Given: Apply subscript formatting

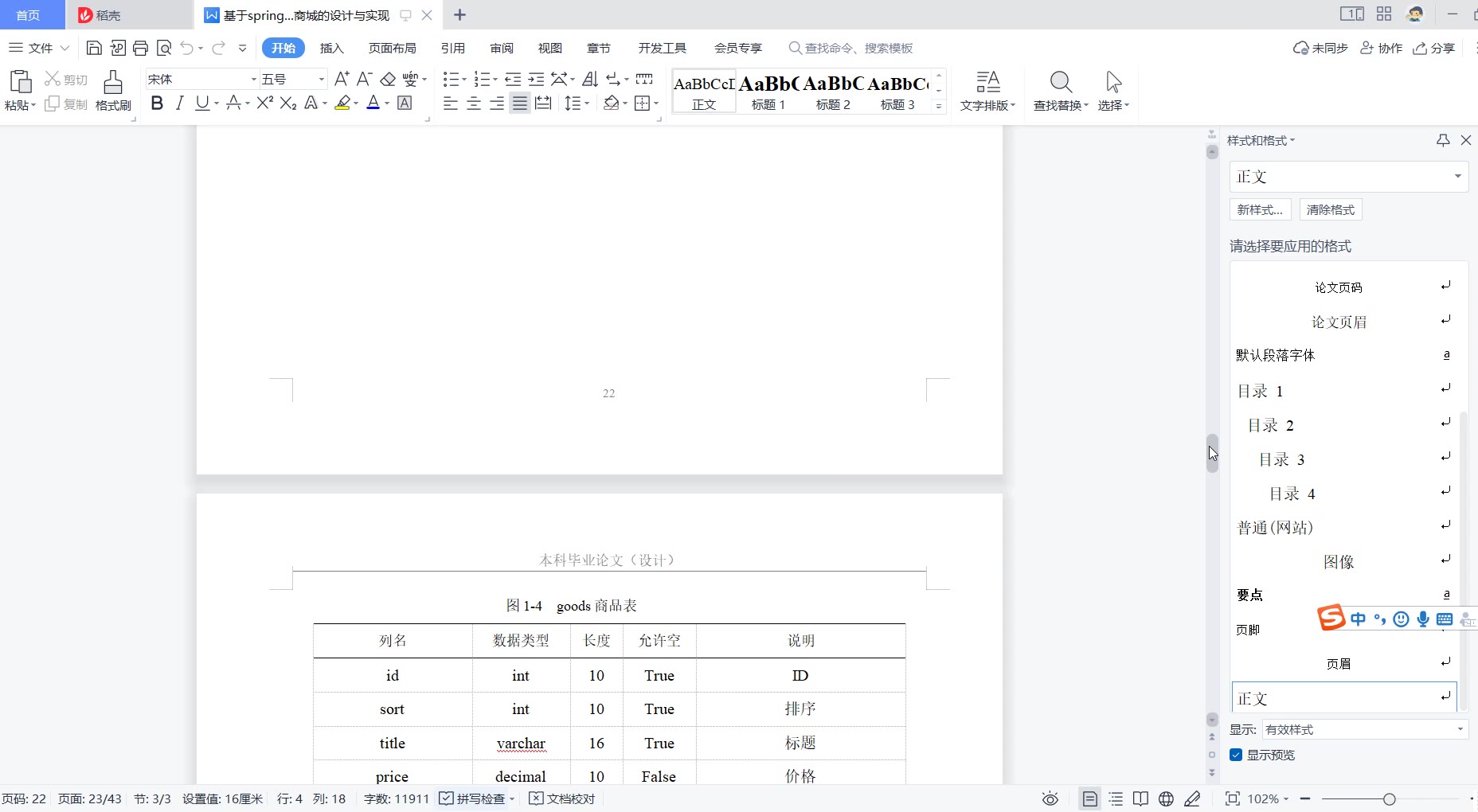Looking at the screenshot, I should (x=288, y=103).
